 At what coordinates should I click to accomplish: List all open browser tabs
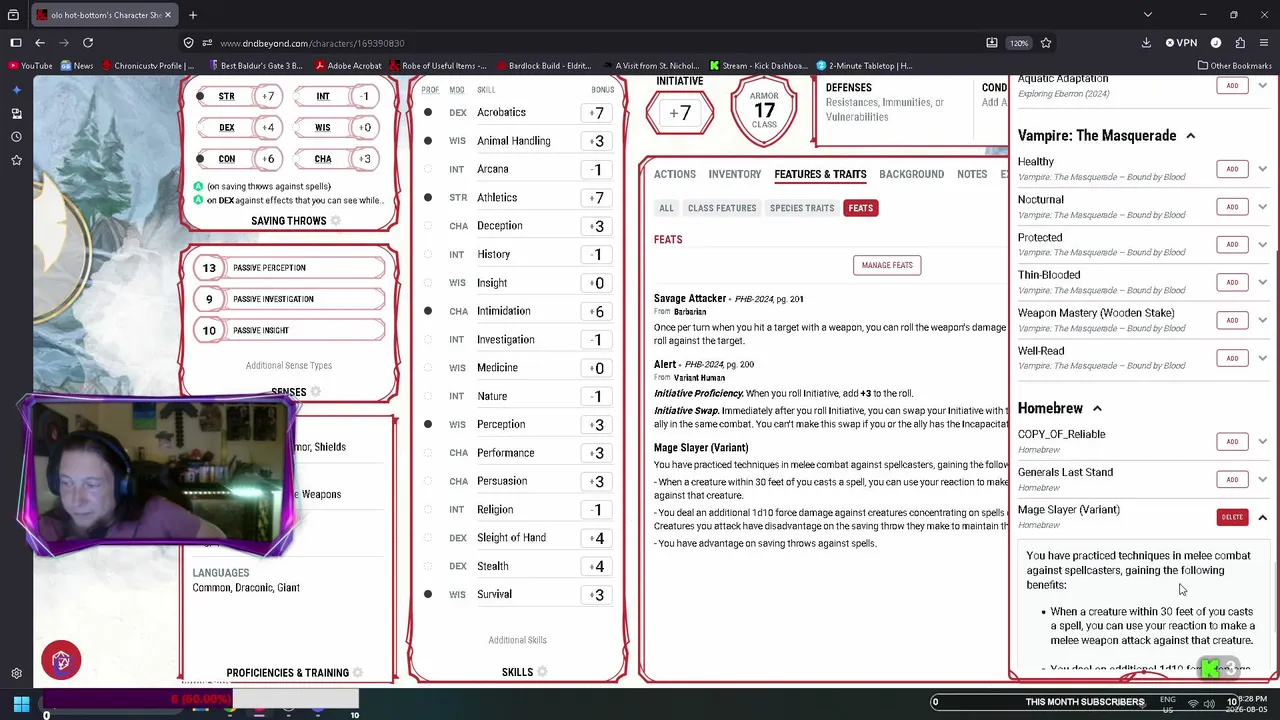[x=1148, y=15]
